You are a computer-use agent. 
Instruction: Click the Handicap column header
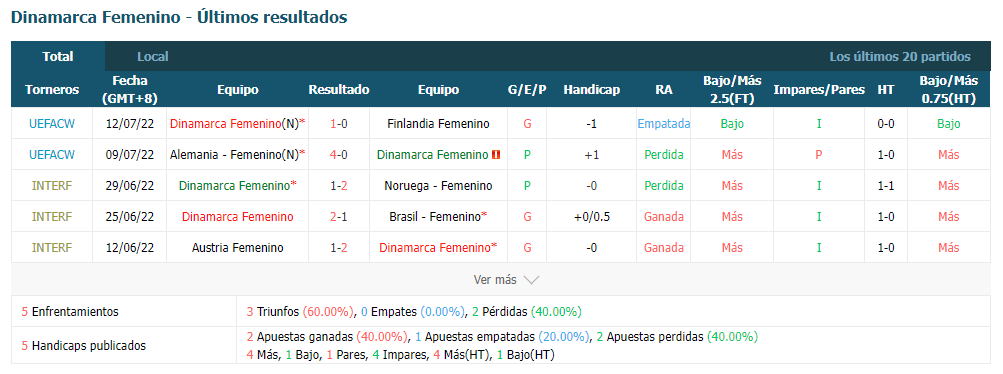click(x=592, y=90)
